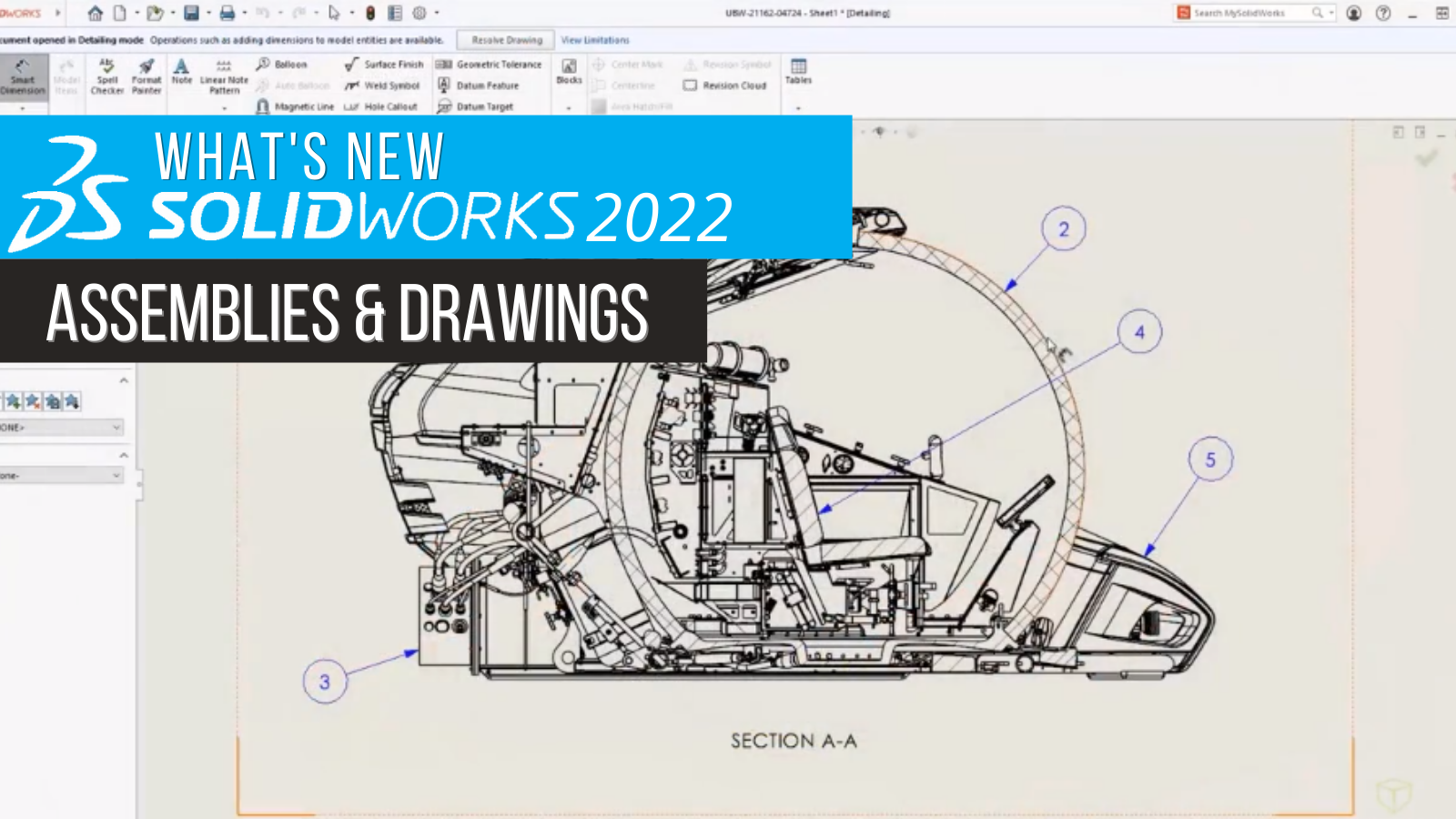This screenshot has height=819, width=1456.
Task: Click the Resolve Drawing button
Action: tap(506, 40)
